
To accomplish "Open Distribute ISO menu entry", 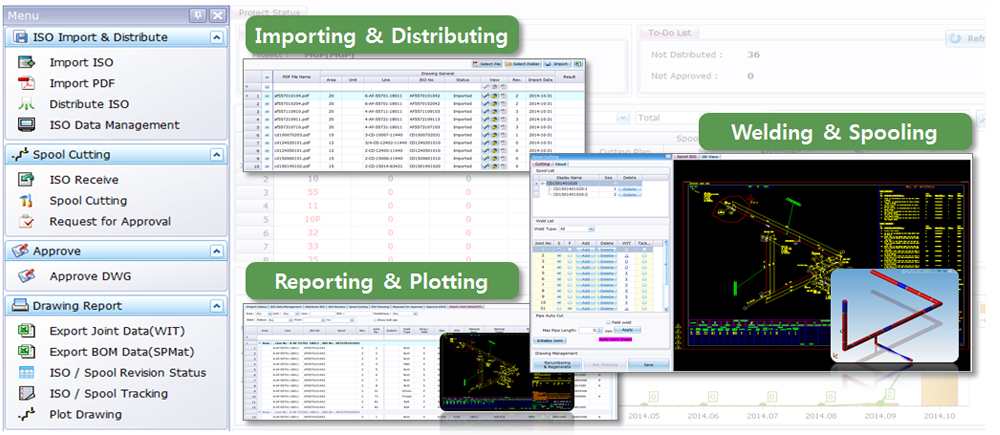I will 88,104.
